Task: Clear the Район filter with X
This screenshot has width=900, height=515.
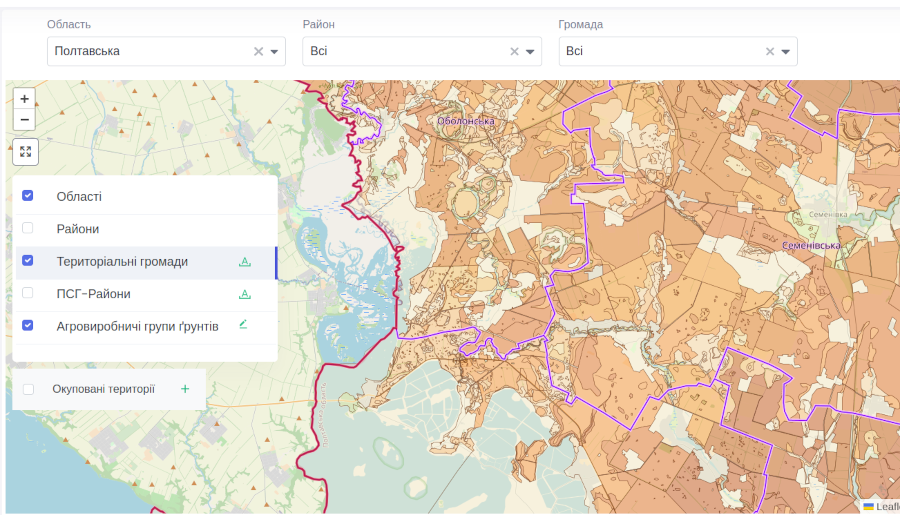Action: 515,51
